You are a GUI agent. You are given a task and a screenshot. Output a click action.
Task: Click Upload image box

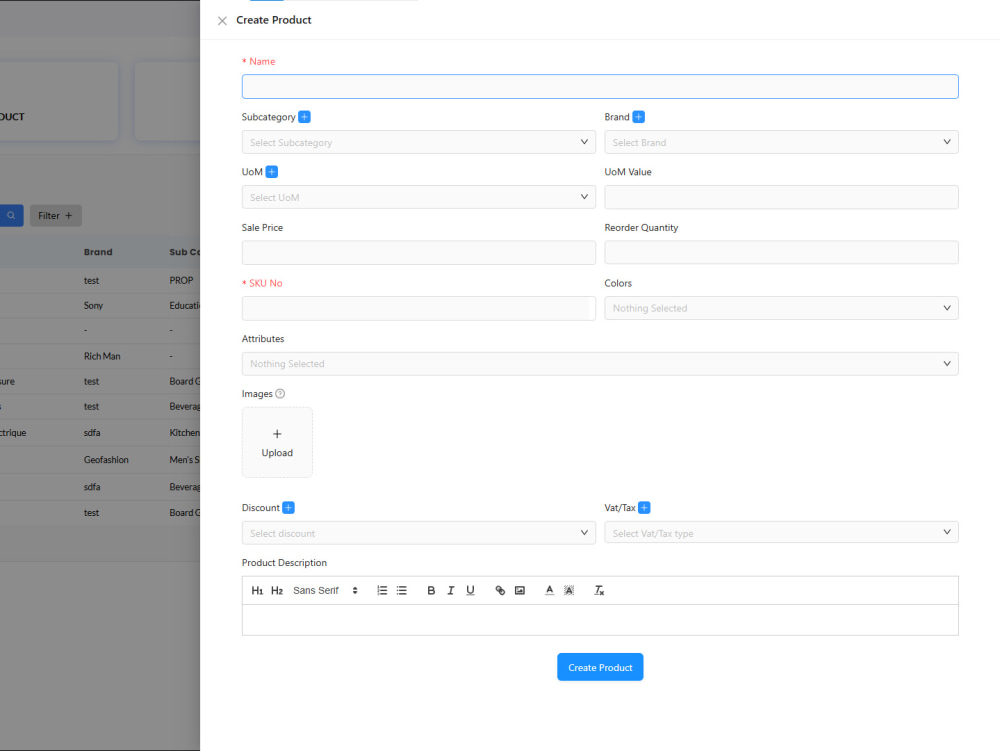[277, 442]
